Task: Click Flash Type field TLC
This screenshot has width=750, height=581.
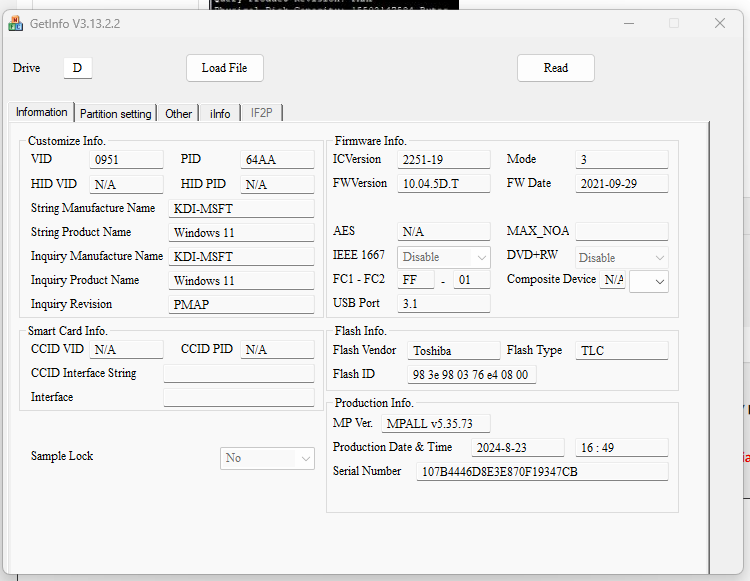Action: pos(622,351)
